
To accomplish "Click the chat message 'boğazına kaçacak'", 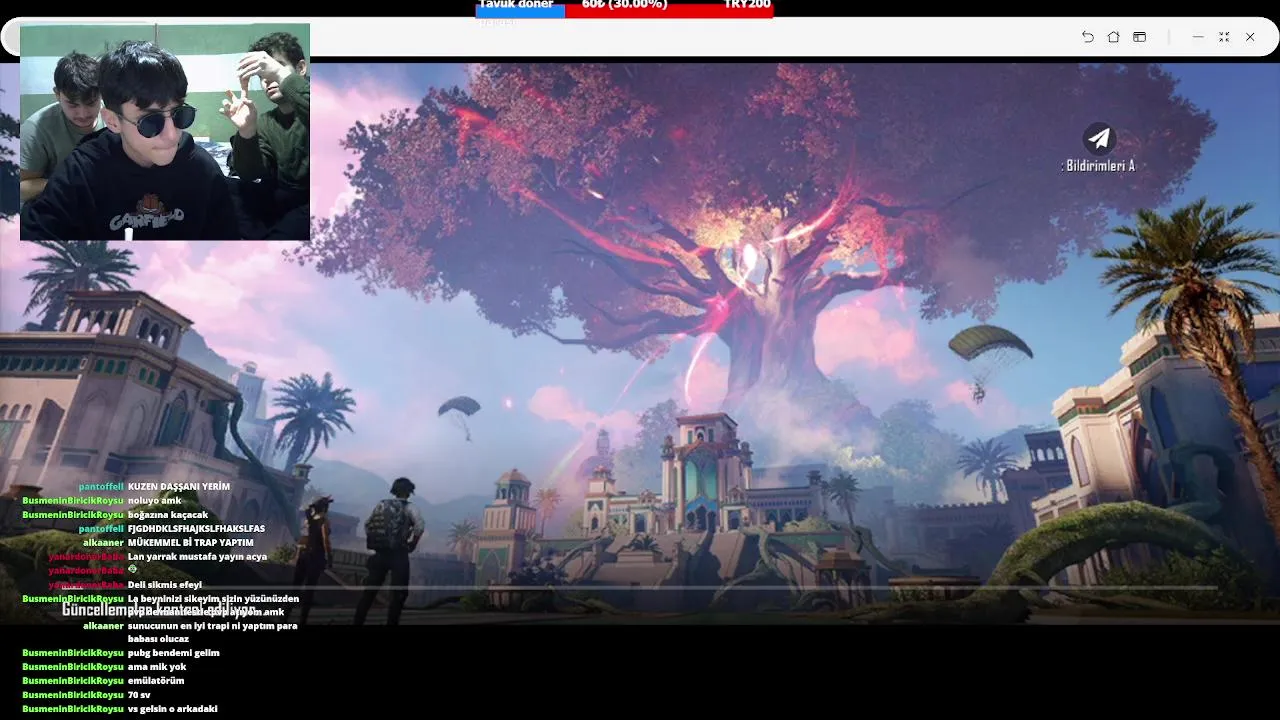I will pyautogui.click(x=168, y=515).
